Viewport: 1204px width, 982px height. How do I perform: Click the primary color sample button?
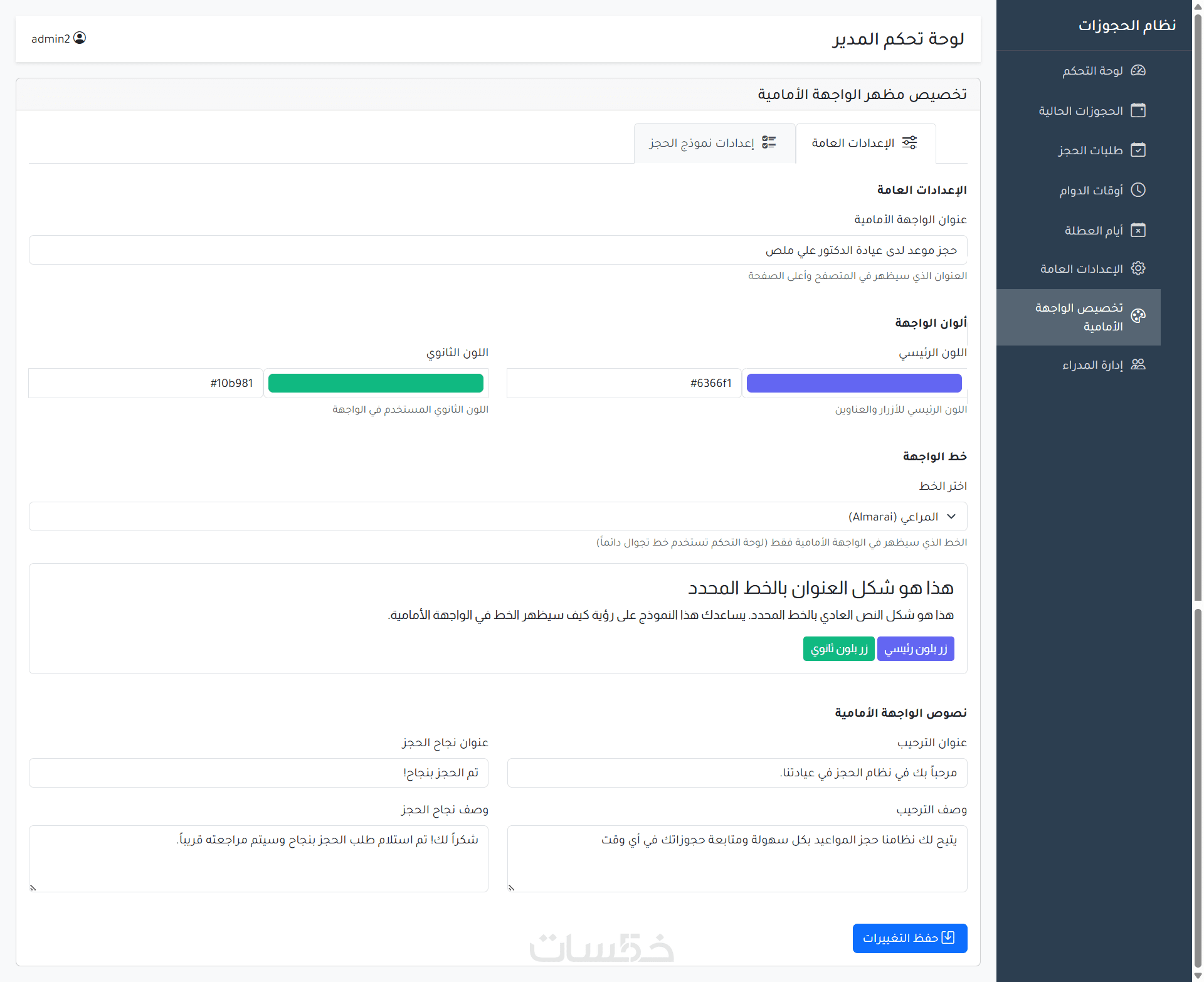click(915, 648)
